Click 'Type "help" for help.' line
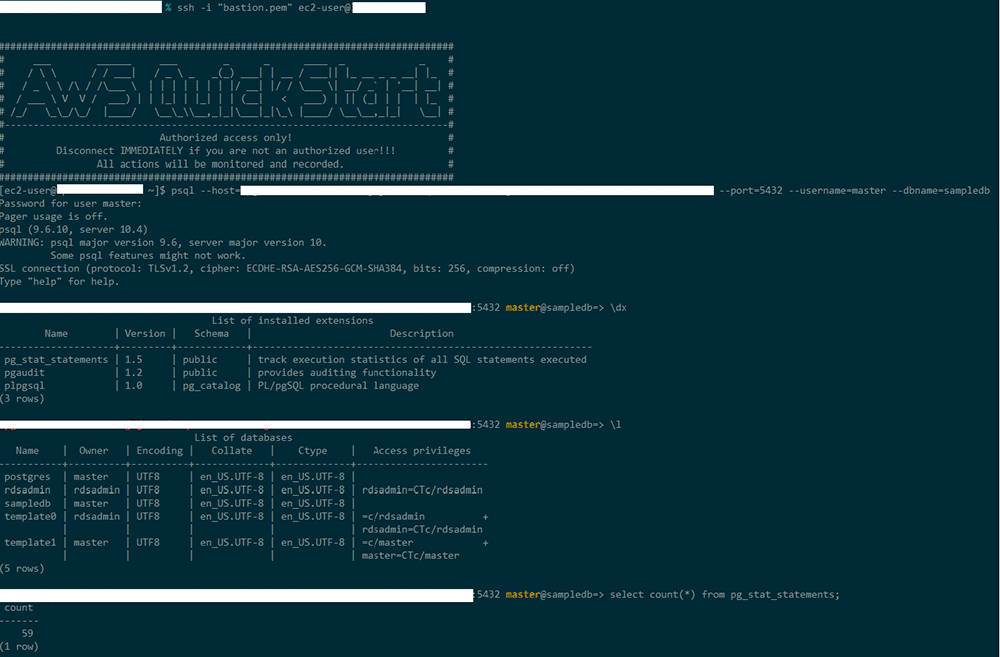This screenshot has height=657, width=1000. point(59,282)
